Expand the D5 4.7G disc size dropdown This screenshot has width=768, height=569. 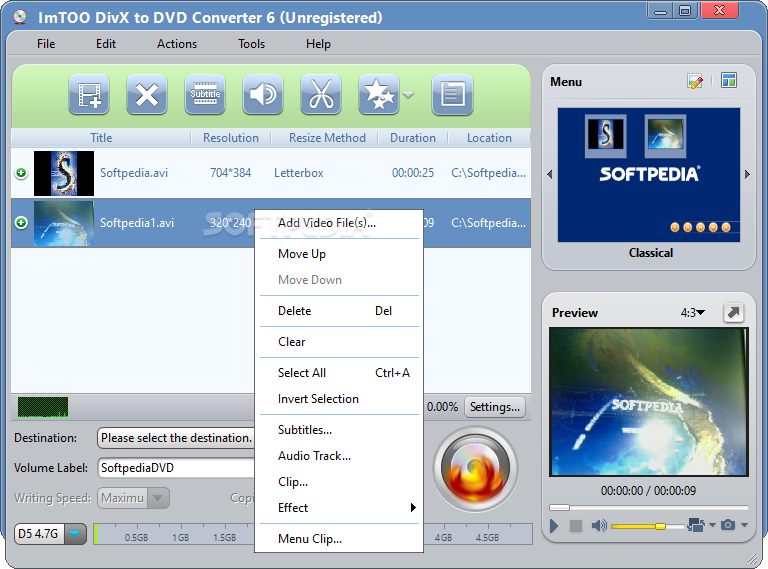(x=75, y=534)
